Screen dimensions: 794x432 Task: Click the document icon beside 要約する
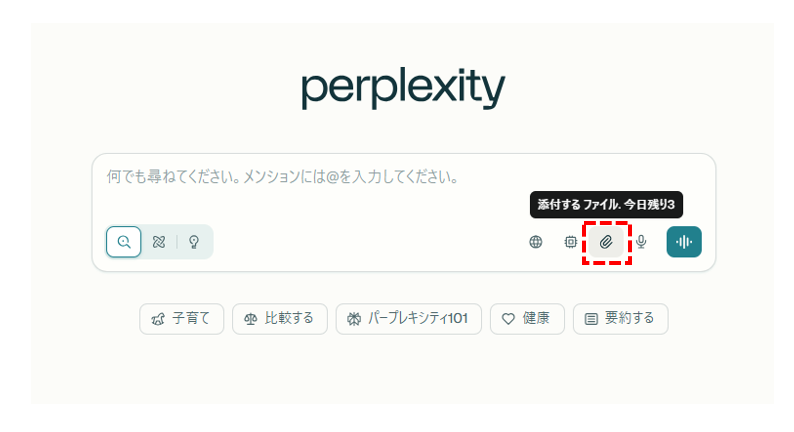(x=591, y=319)
